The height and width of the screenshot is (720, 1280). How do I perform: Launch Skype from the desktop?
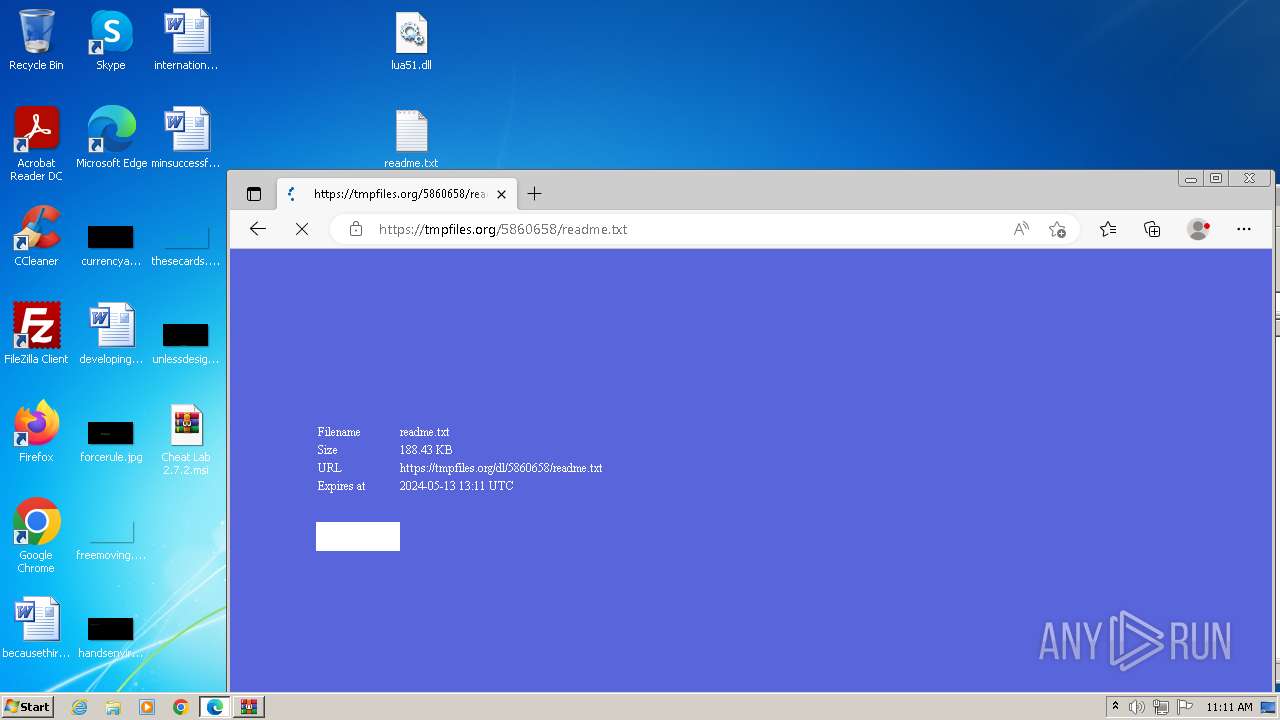[x=111, y=40]
